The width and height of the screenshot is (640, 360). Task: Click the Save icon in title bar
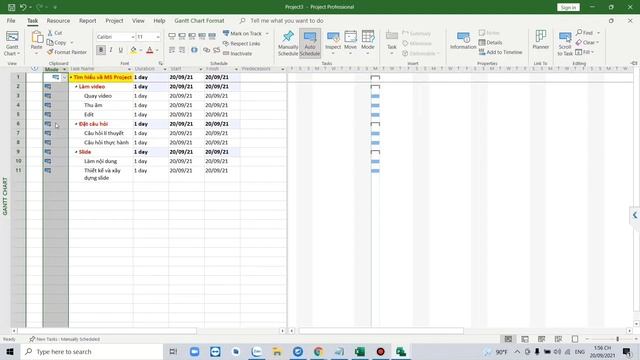click(11, 7)
